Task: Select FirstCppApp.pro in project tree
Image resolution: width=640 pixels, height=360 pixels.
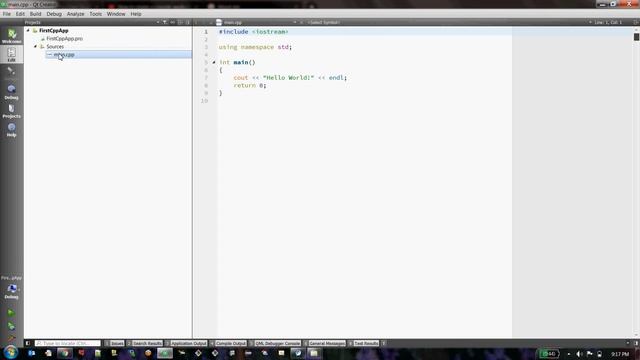Action: click(x=64, y=38)
